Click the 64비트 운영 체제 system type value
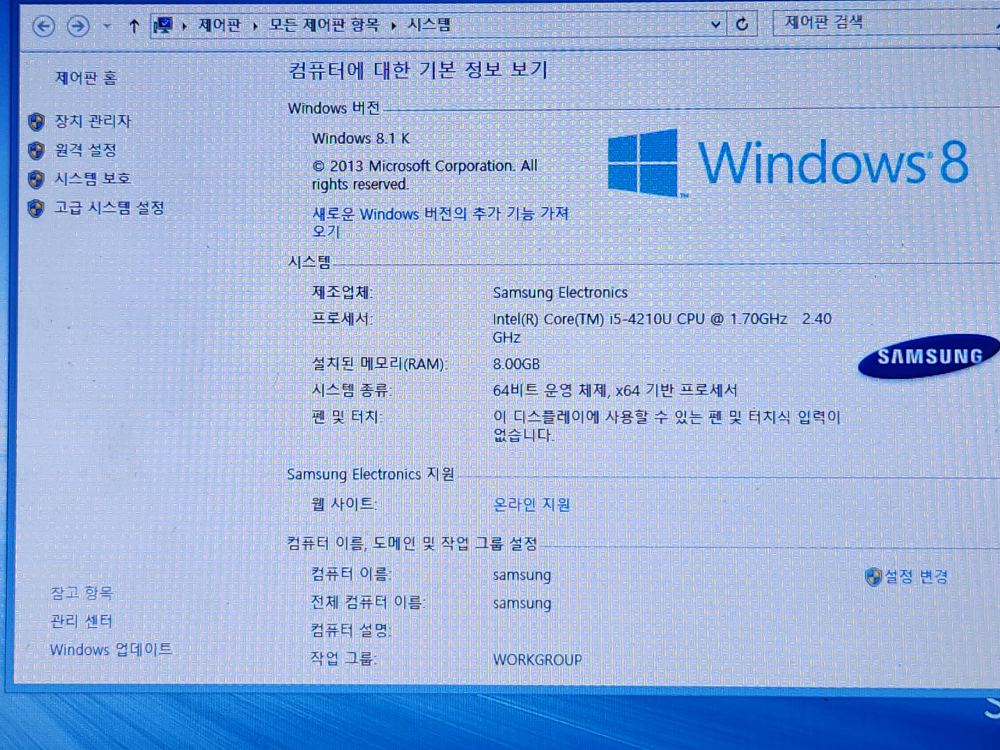1000x750 pixels. pyautogui.click(x=615, y=390)
